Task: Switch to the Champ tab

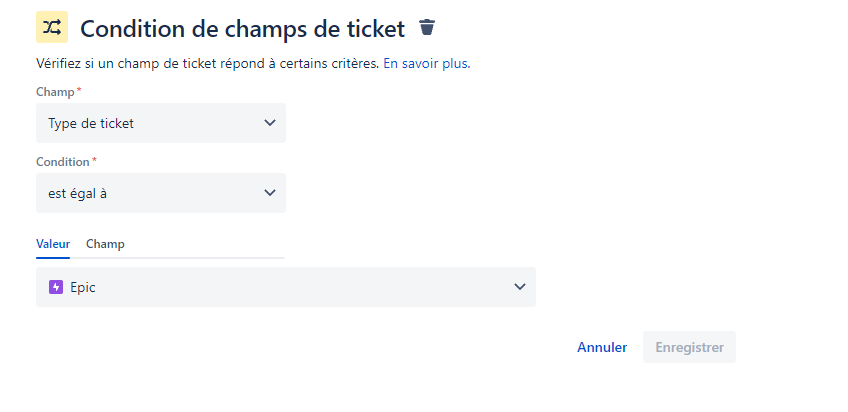Action: [105, 244]
